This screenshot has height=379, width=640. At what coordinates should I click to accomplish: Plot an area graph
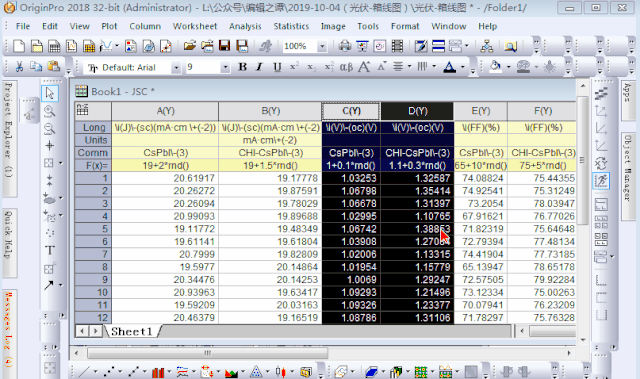[x=231, y=372]
